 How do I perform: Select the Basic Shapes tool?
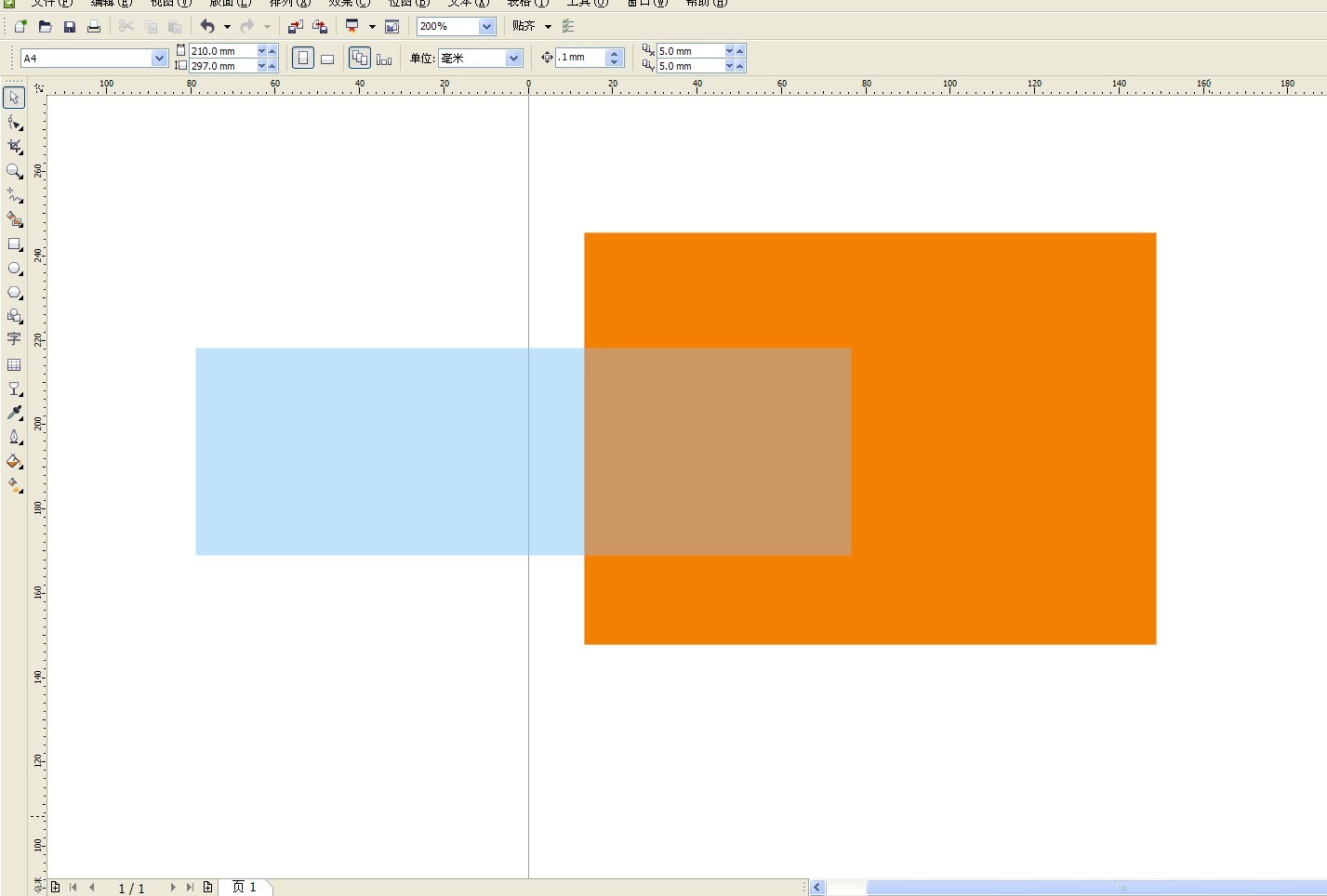pos(14,316)
